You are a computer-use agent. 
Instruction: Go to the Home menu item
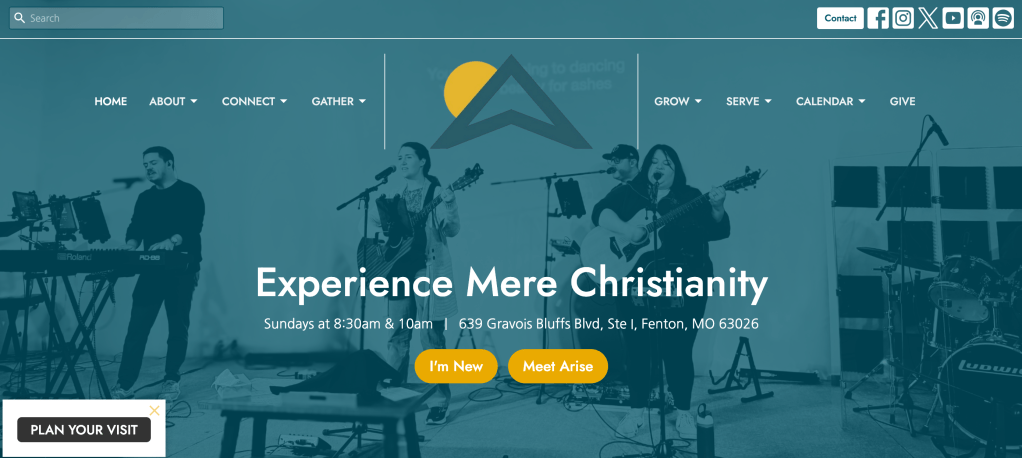[x=111, y=102]
